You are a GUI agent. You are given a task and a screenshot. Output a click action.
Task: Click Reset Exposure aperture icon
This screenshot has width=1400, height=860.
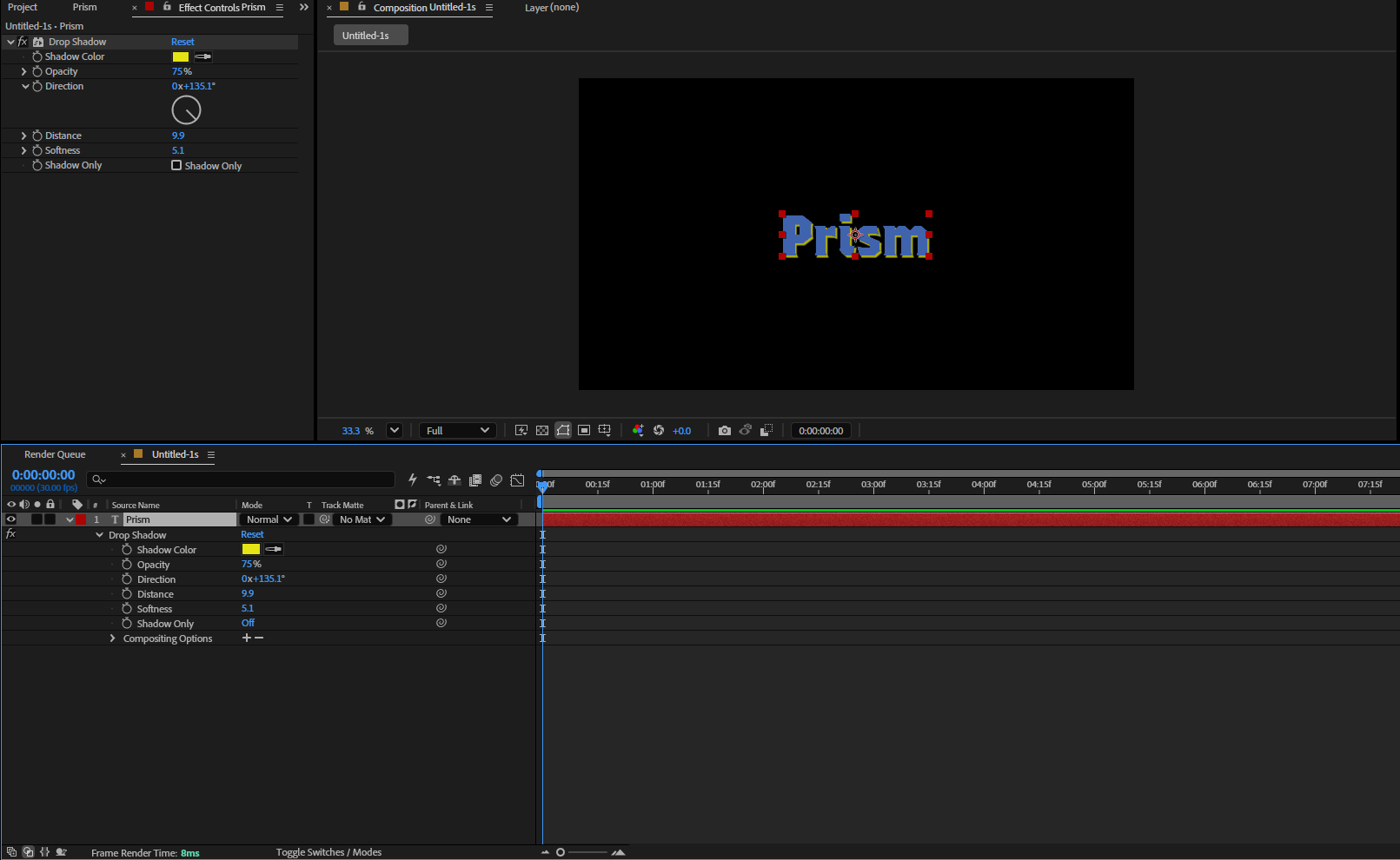(659, 431)
